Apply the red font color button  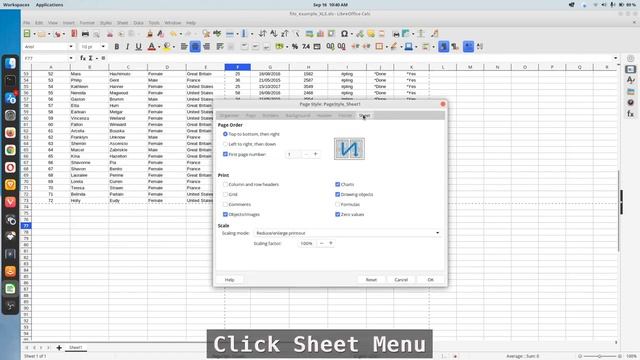coord(151,47)
